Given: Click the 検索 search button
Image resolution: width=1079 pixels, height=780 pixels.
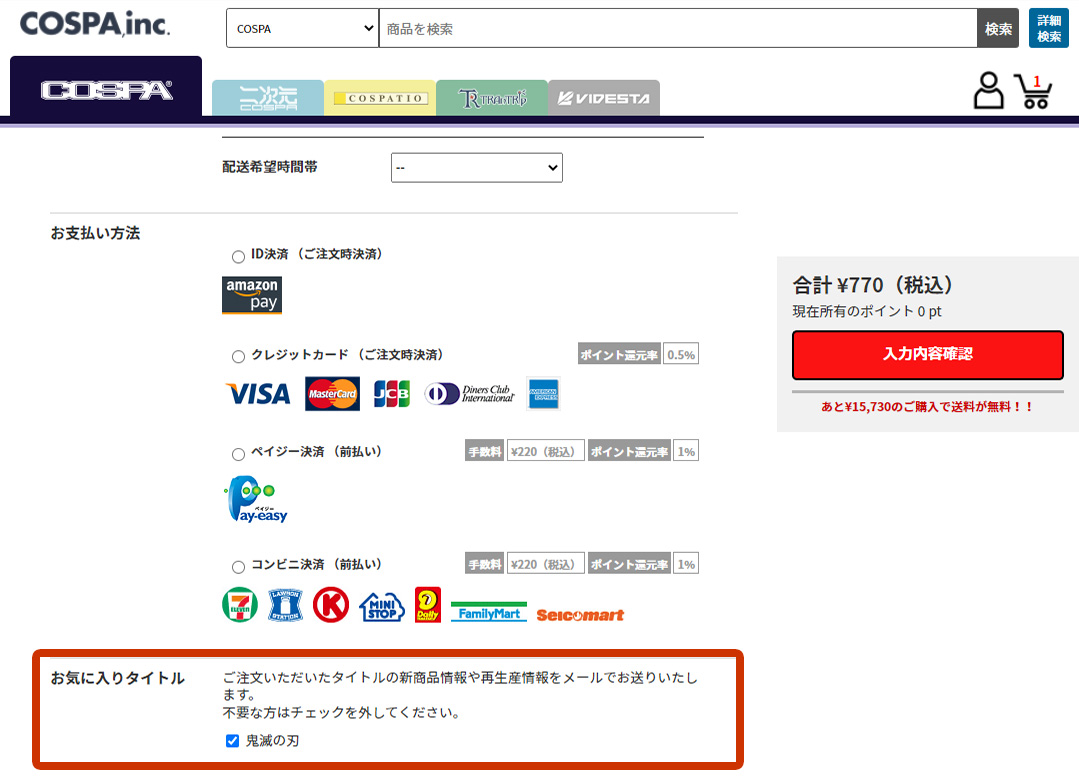Looking at the screenshot, I should tap(998, 29).
